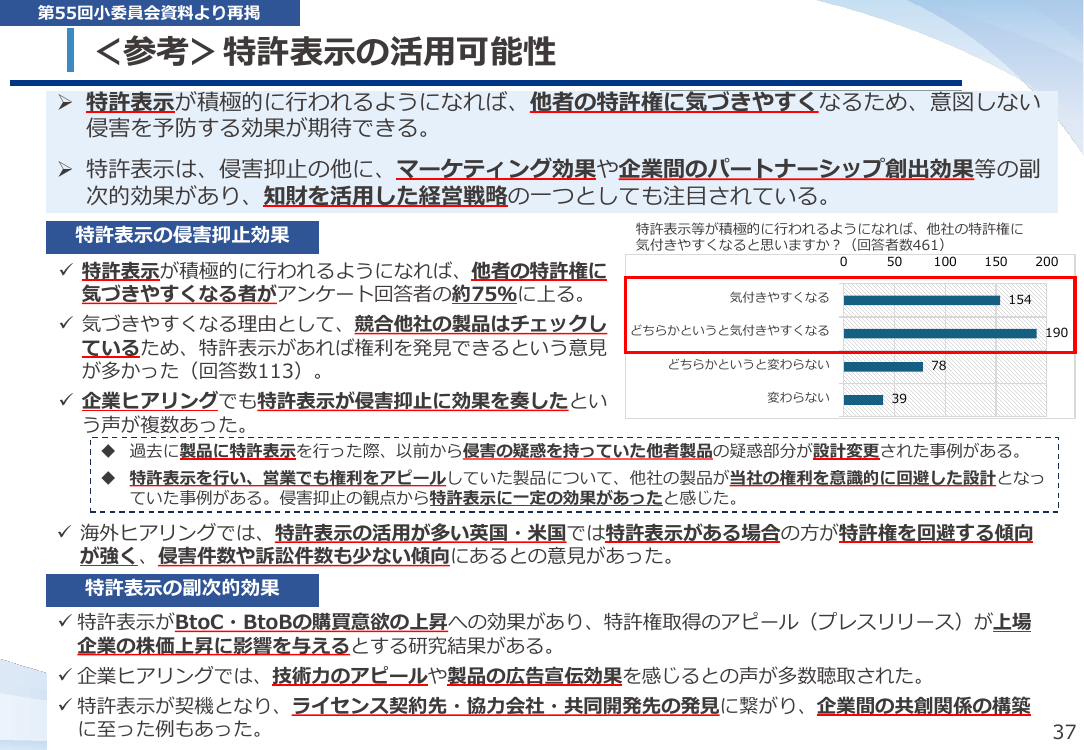
Task: Click underlined phrase 技術力のアピール
Action: pos(350,675)
